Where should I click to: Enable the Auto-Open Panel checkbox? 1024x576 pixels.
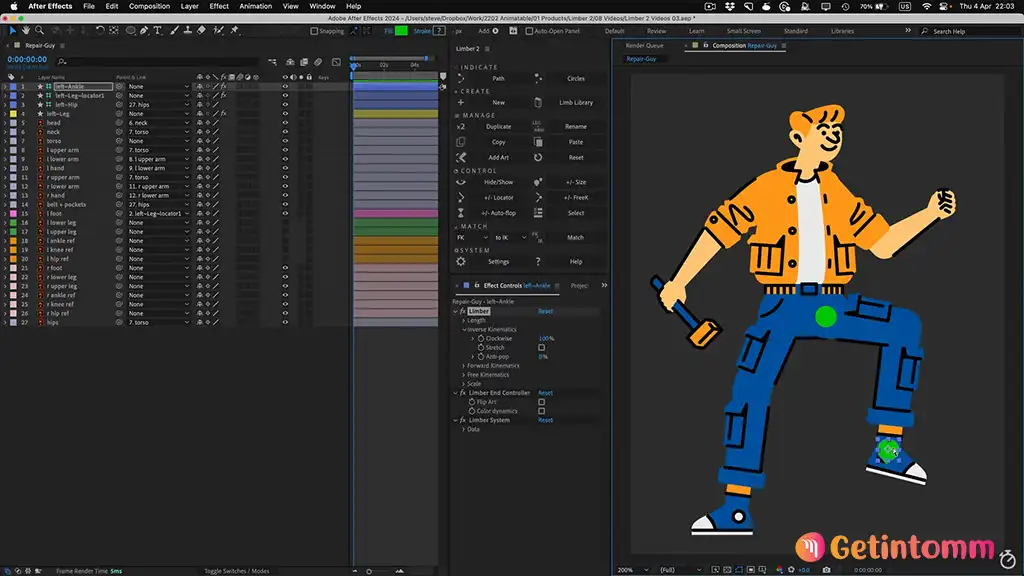click(x=530, y=31)
